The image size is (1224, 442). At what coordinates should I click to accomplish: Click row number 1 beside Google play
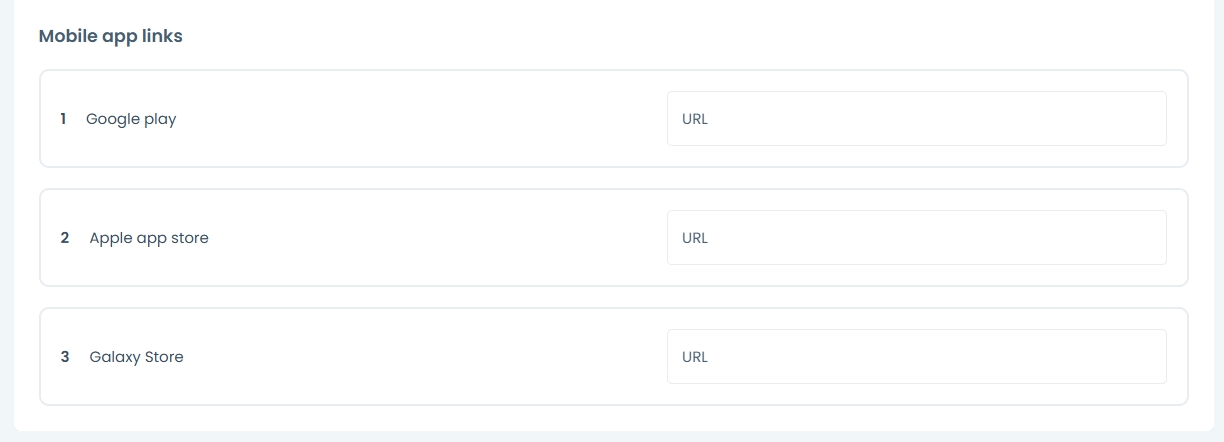click(x=63, y=119)
